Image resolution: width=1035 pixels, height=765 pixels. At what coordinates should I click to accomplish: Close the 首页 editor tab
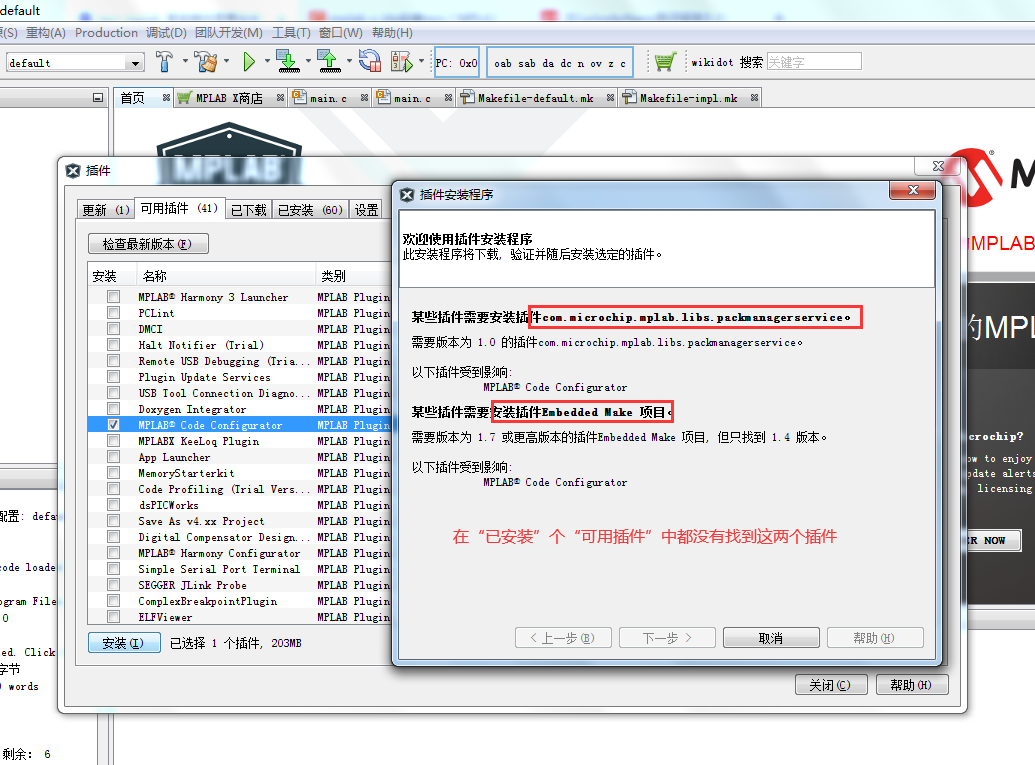[166, 98]
